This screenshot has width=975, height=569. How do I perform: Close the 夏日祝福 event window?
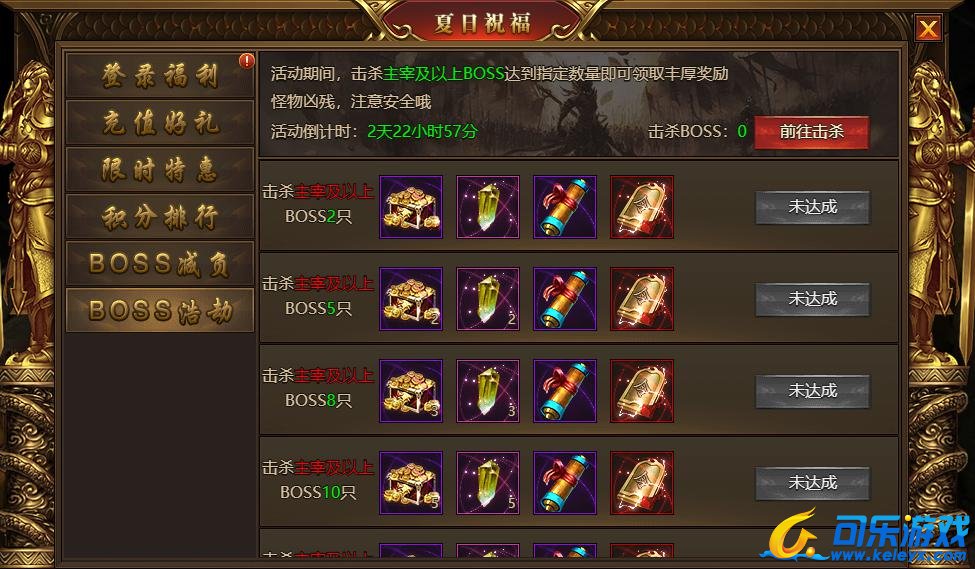[x=928, y=29]
